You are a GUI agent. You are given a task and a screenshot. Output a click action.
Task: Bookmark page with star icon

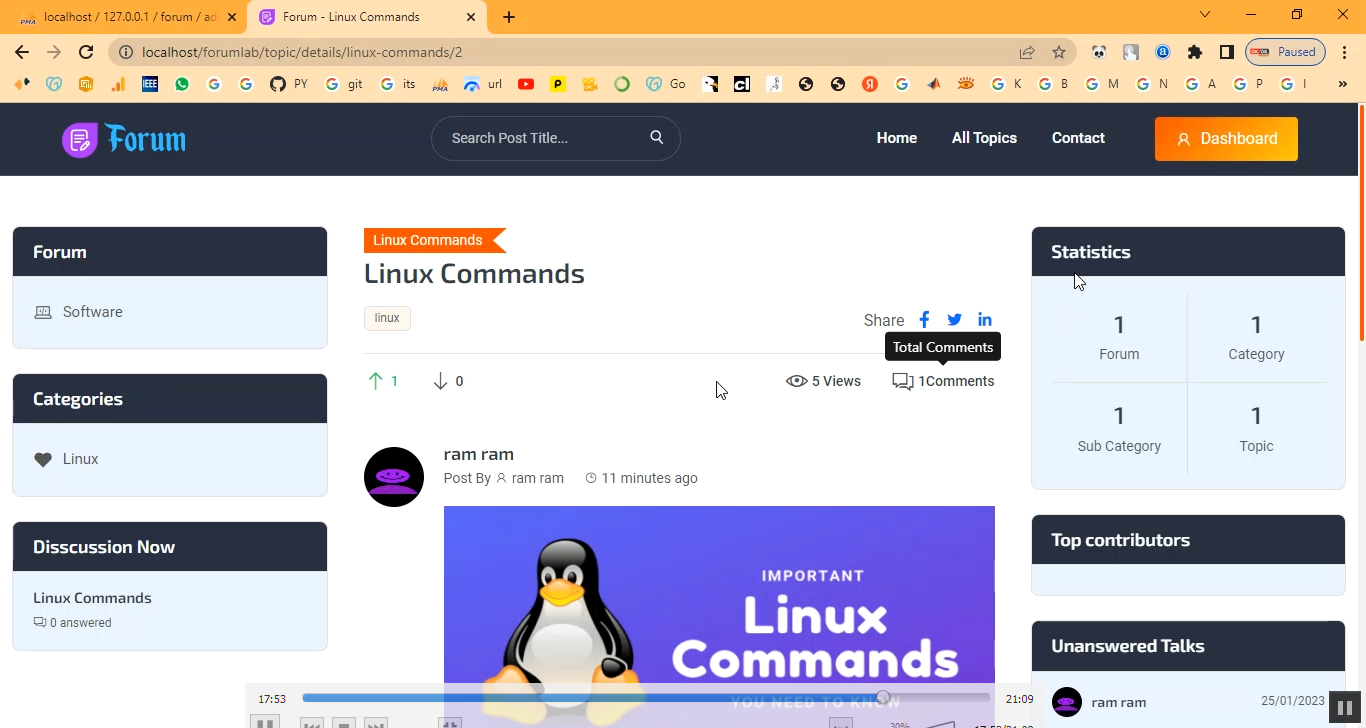(1059, 52)
